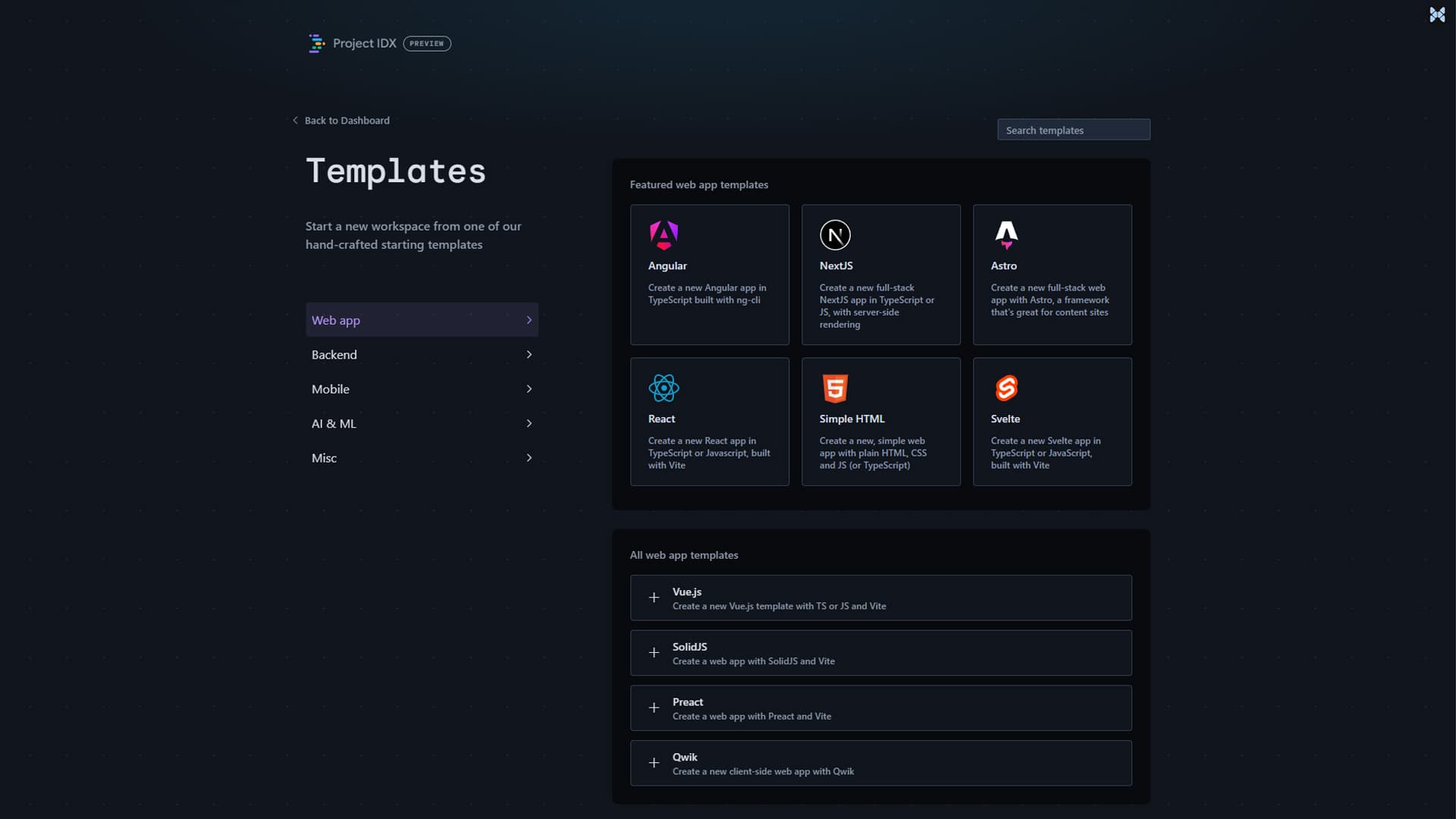1456x819 pixels.
Task: Click description 'Create a new client-side web app with Qwik'
Action: point(763,771)
